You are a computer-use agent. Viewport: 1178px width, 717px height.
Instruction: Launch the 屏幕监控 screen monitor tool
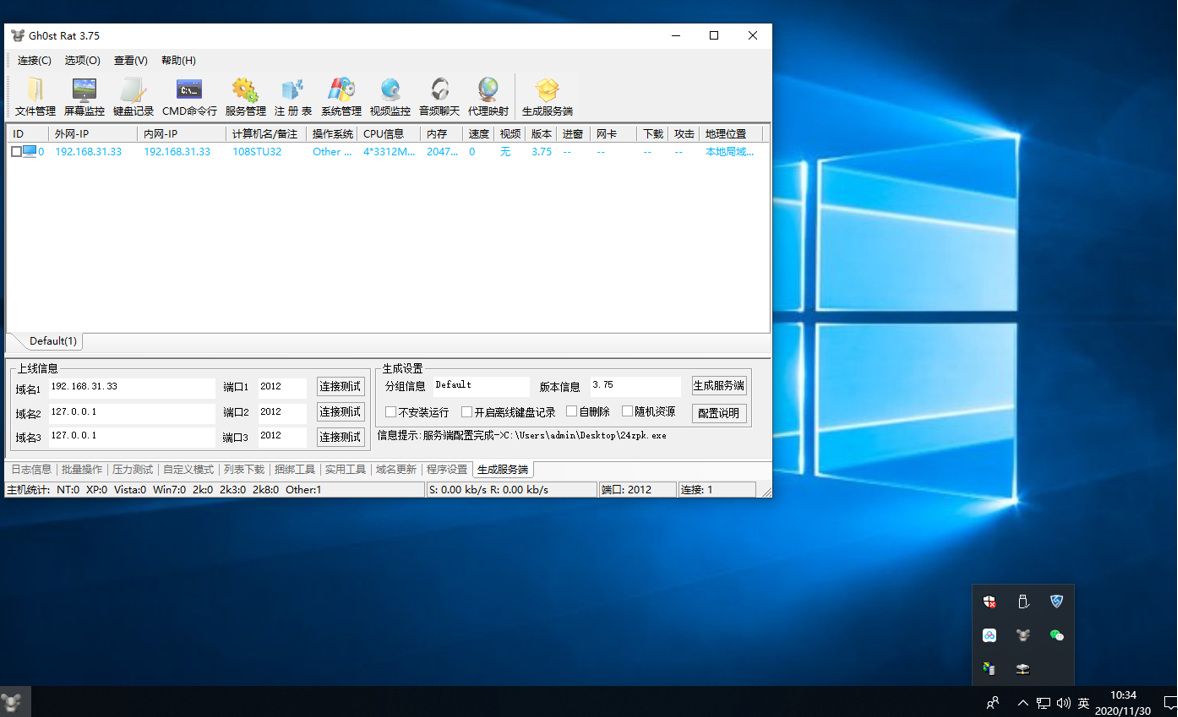84,96
